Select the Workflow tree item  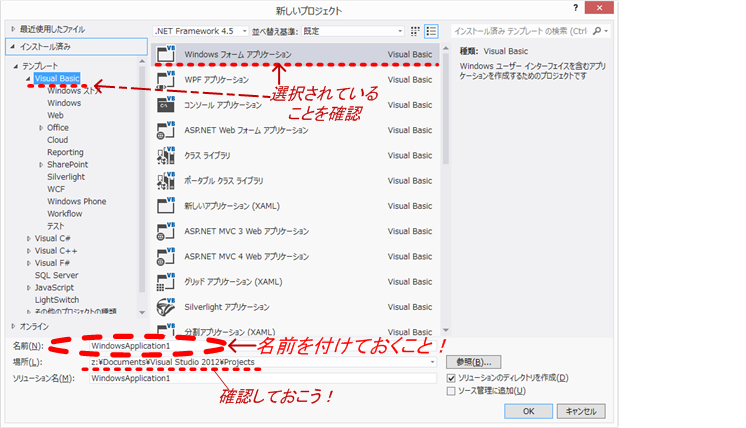click(65, 214)
